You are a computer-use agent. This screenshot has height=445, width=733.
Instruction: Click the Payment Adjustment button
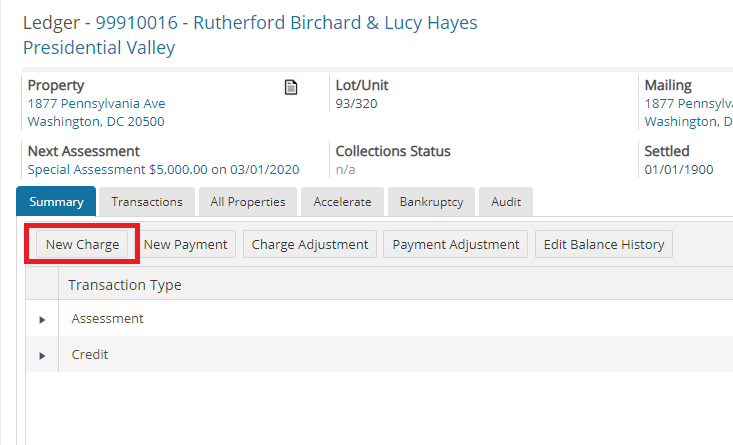pos(456,244)
